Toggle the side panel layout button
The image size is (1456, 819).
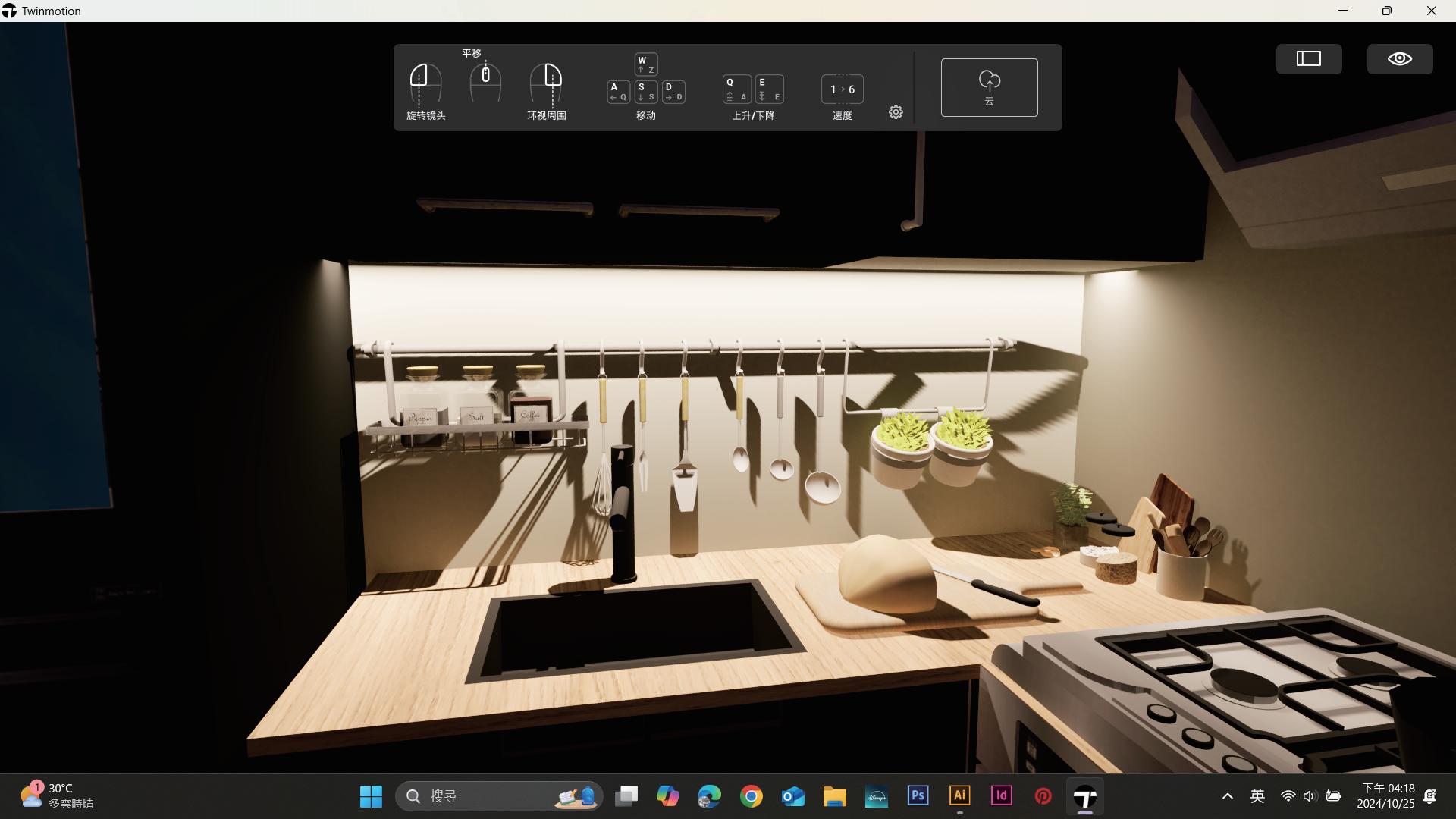pos(1308,59)
